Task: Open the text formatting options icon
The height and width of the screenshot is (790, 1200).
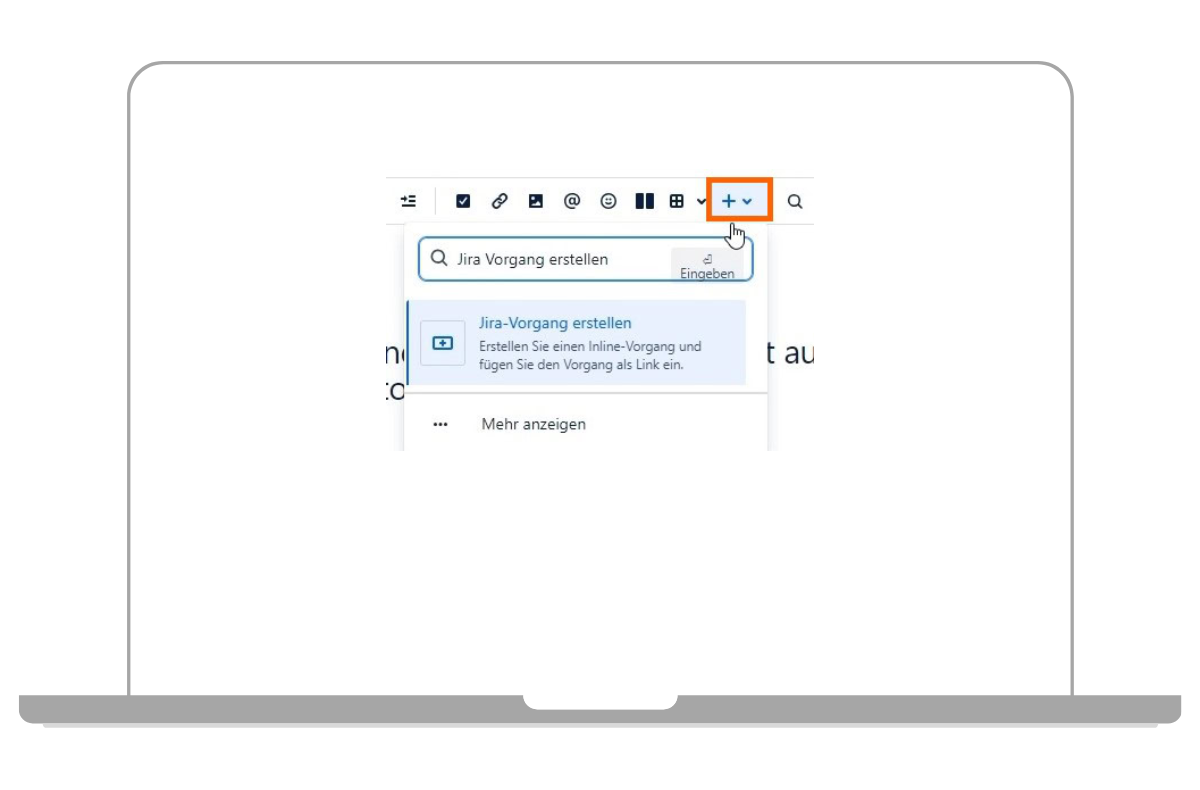Action: point(407,200)
